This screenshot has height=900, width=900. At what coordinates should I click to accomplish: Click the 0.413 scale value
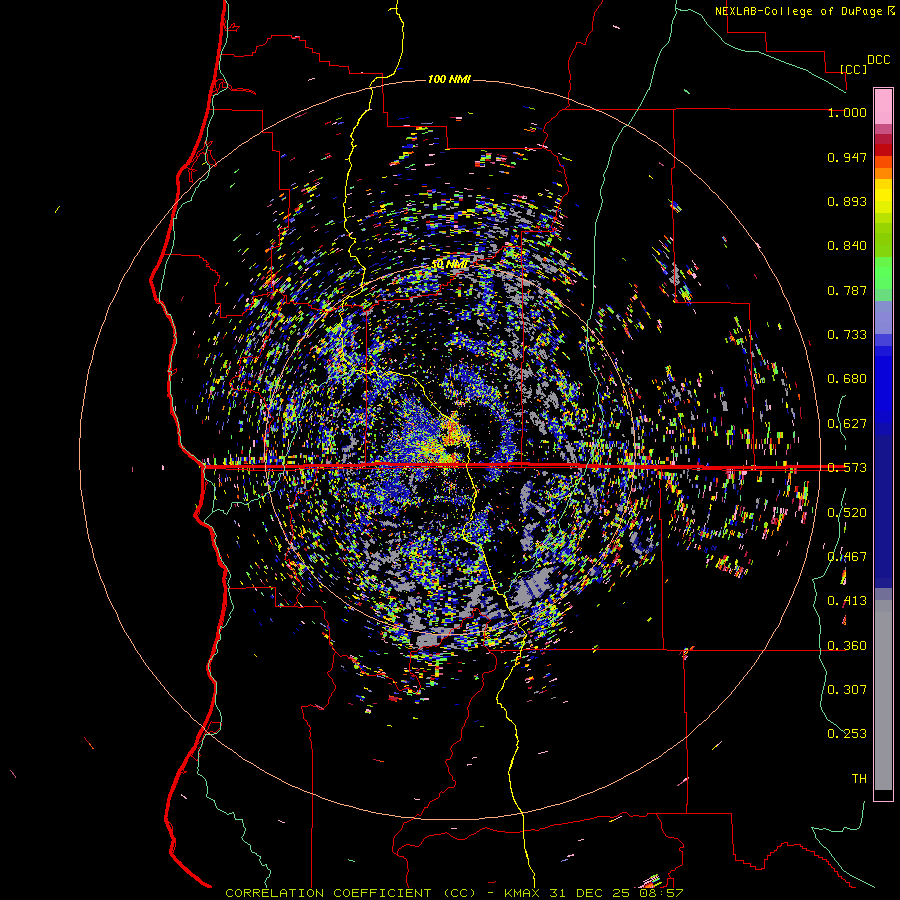click(847, 601)
